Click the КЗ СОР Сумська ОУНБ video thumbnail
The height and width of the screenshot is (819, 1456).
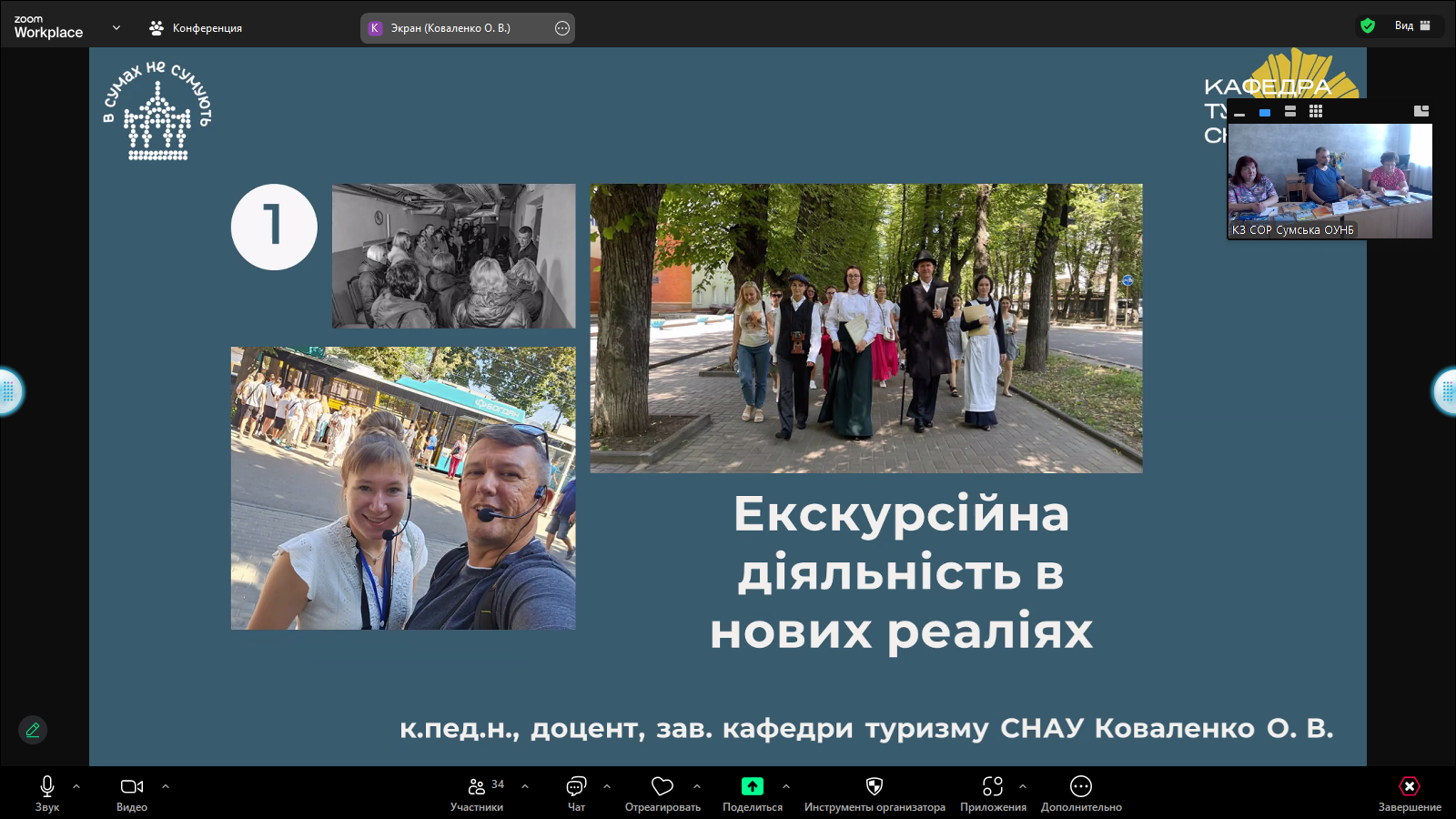coord(1330,180)
